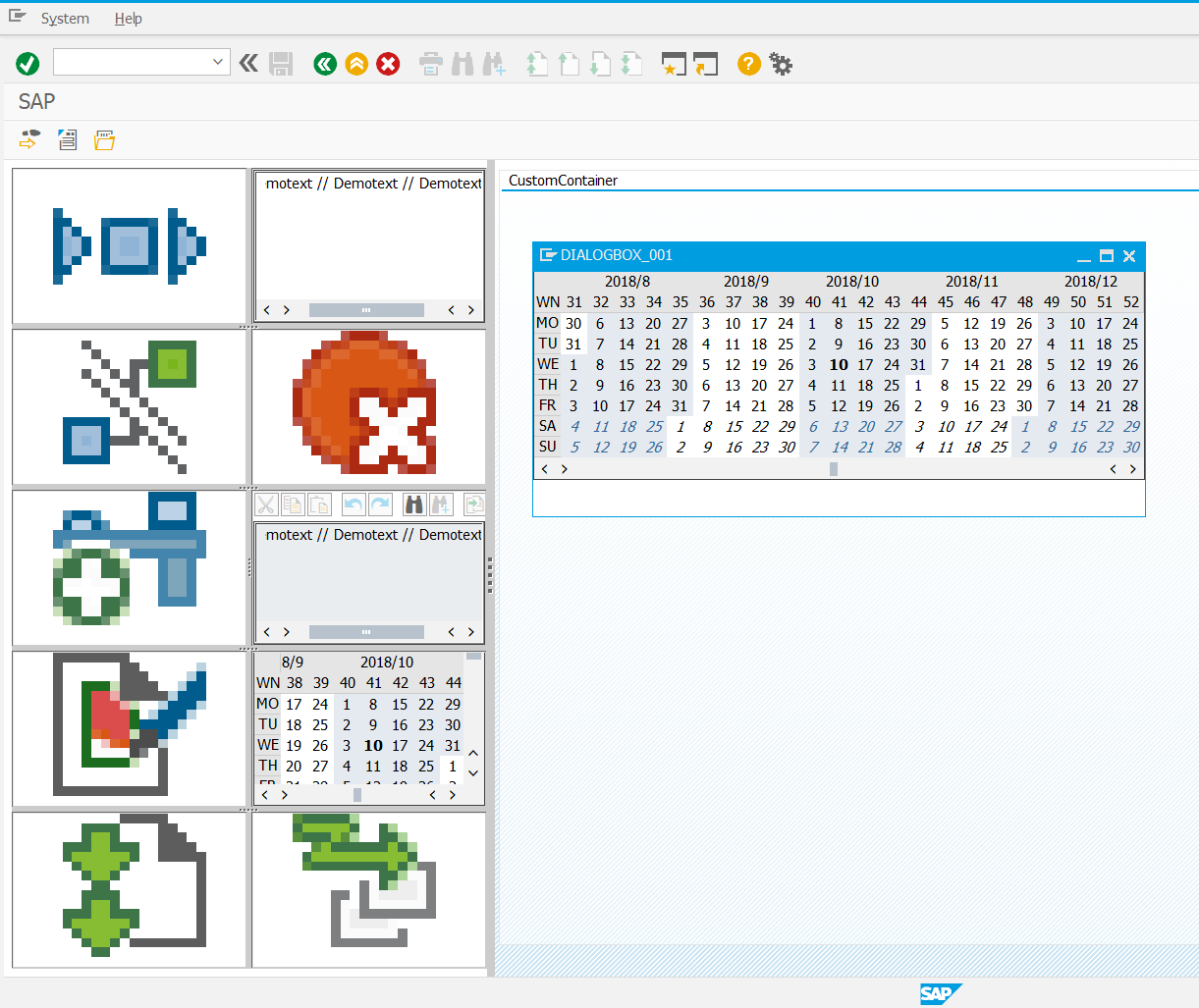Click the checkered connector line picture thumbnail
The image size is (1199, 1008).
point(130,407)
